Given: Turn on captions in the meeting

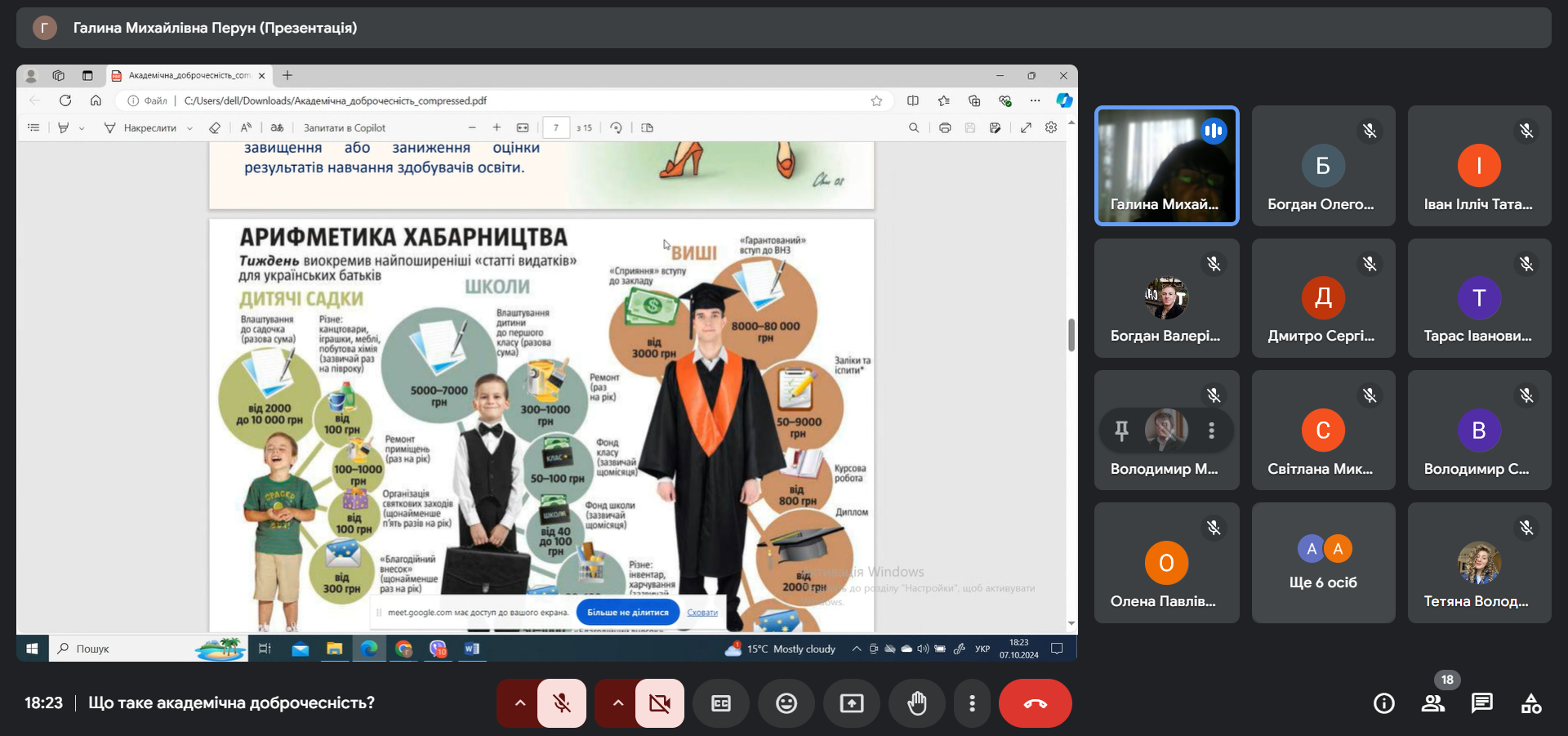Looking at the screenshot, I should click(x=721, y=703).
